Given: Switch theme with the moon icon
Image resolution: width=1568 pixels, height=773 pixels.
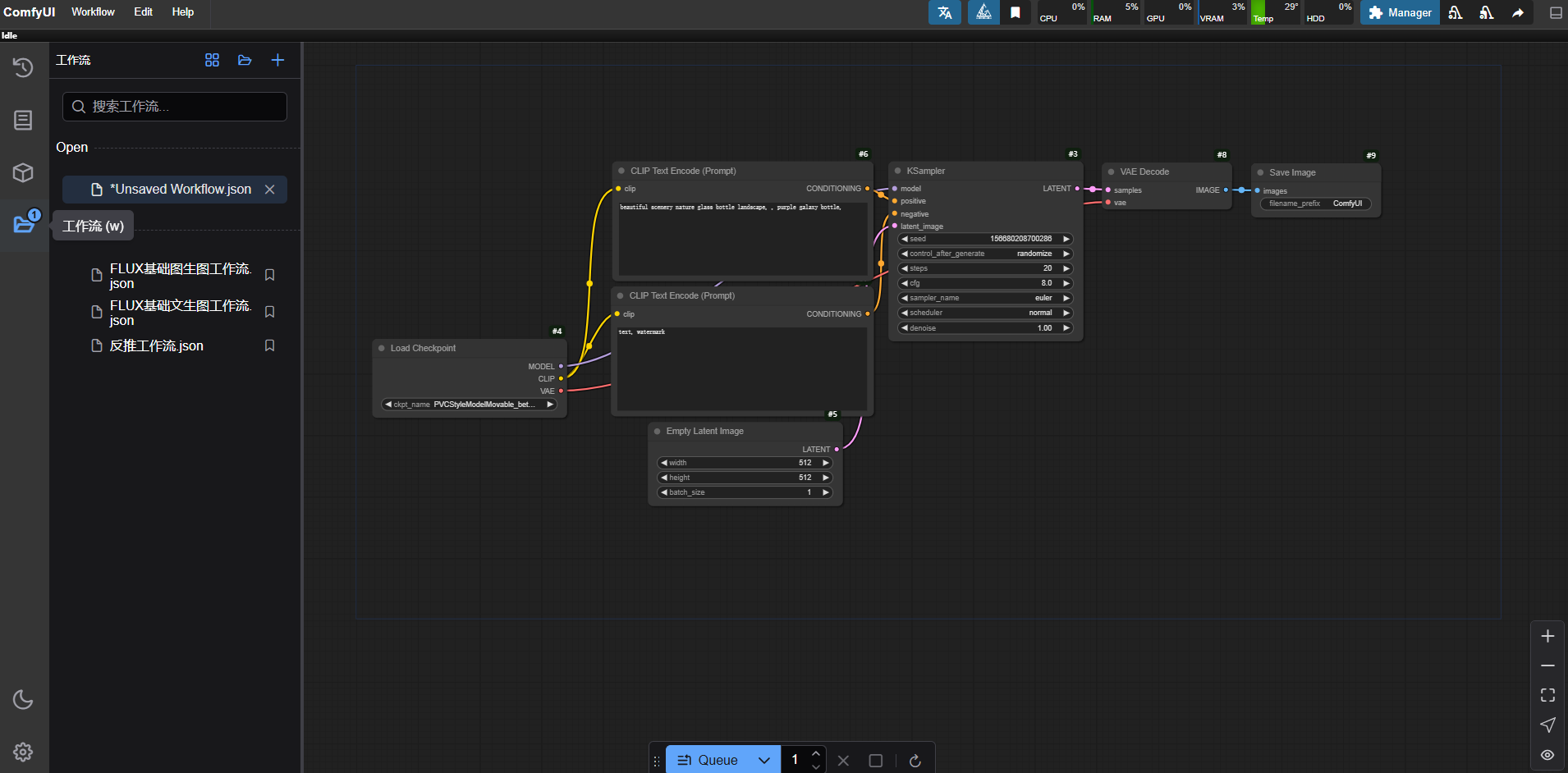Looking at the screenshot, I should click(23, 699).
